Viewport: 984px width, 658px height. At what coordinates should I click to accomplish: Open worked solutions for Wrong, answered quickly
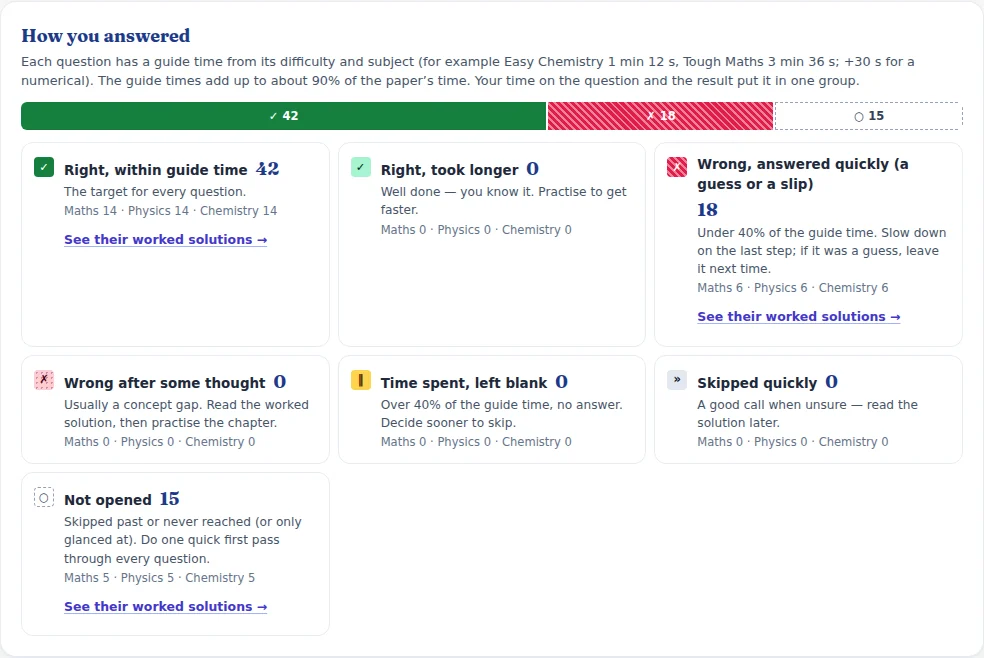[x=799, y=317]
